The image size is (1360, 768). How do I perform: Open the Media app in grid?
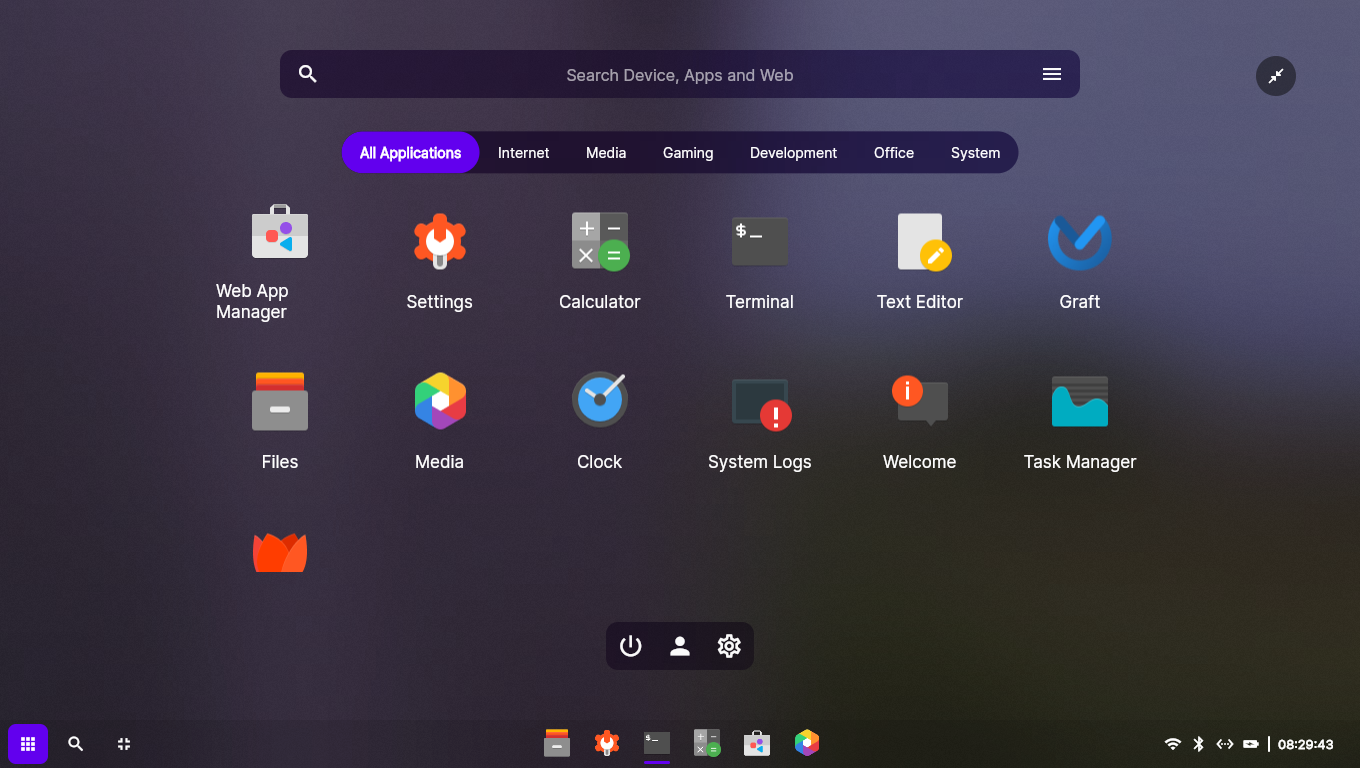click(x=440, y=401)
